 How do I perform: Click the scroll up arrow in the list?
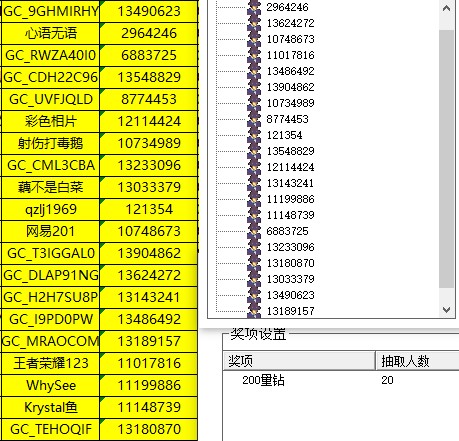(446, 8)
